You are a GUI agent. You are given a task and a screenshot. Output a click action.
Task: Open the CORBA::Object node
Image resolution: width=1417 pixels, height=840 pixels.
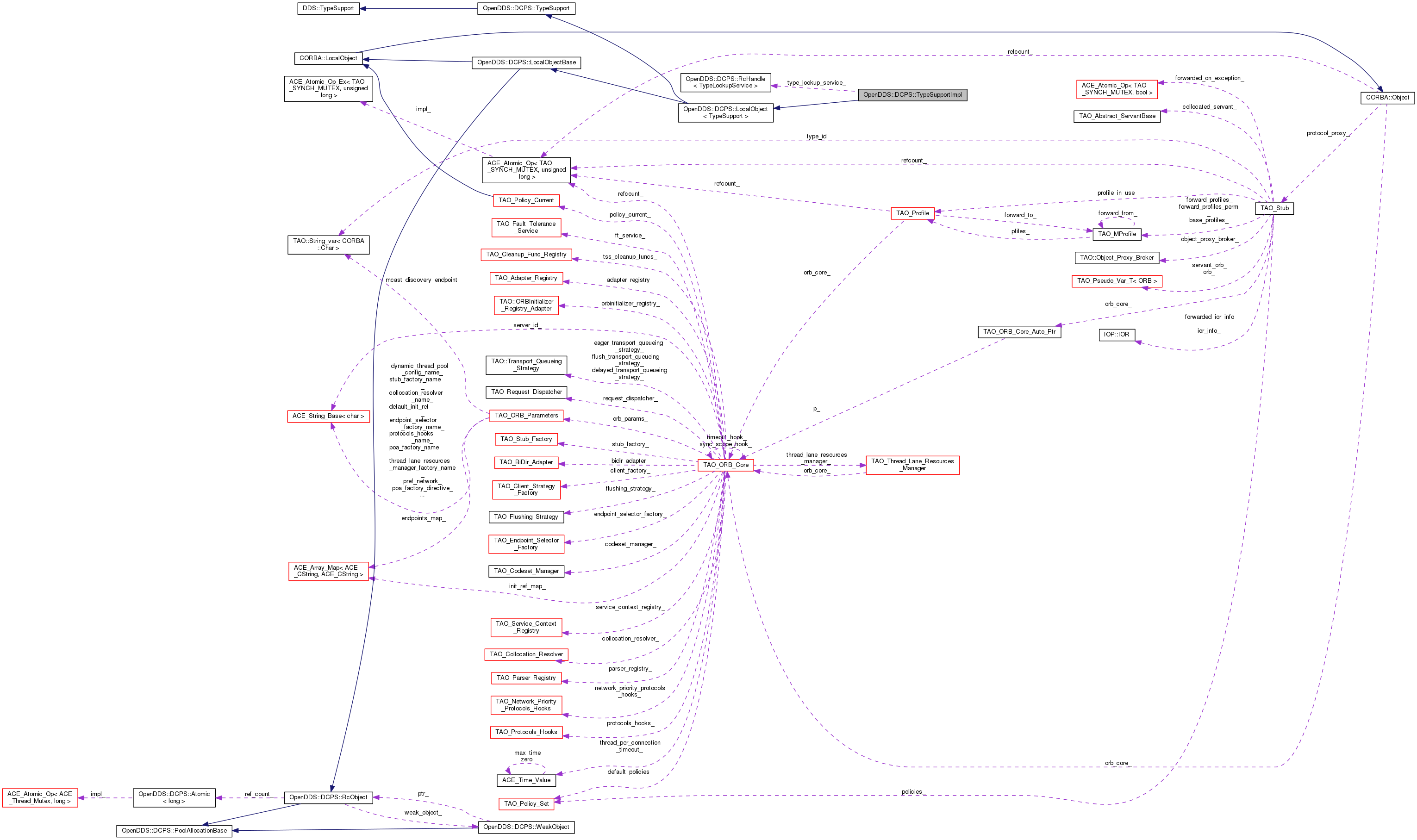[1387, 98]
